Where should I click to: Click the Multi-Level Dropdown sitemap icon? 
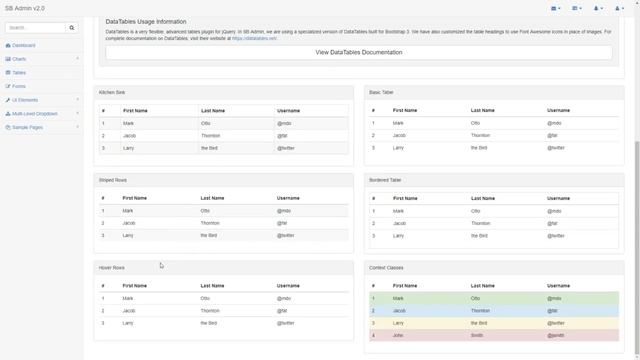pos(8,113)
